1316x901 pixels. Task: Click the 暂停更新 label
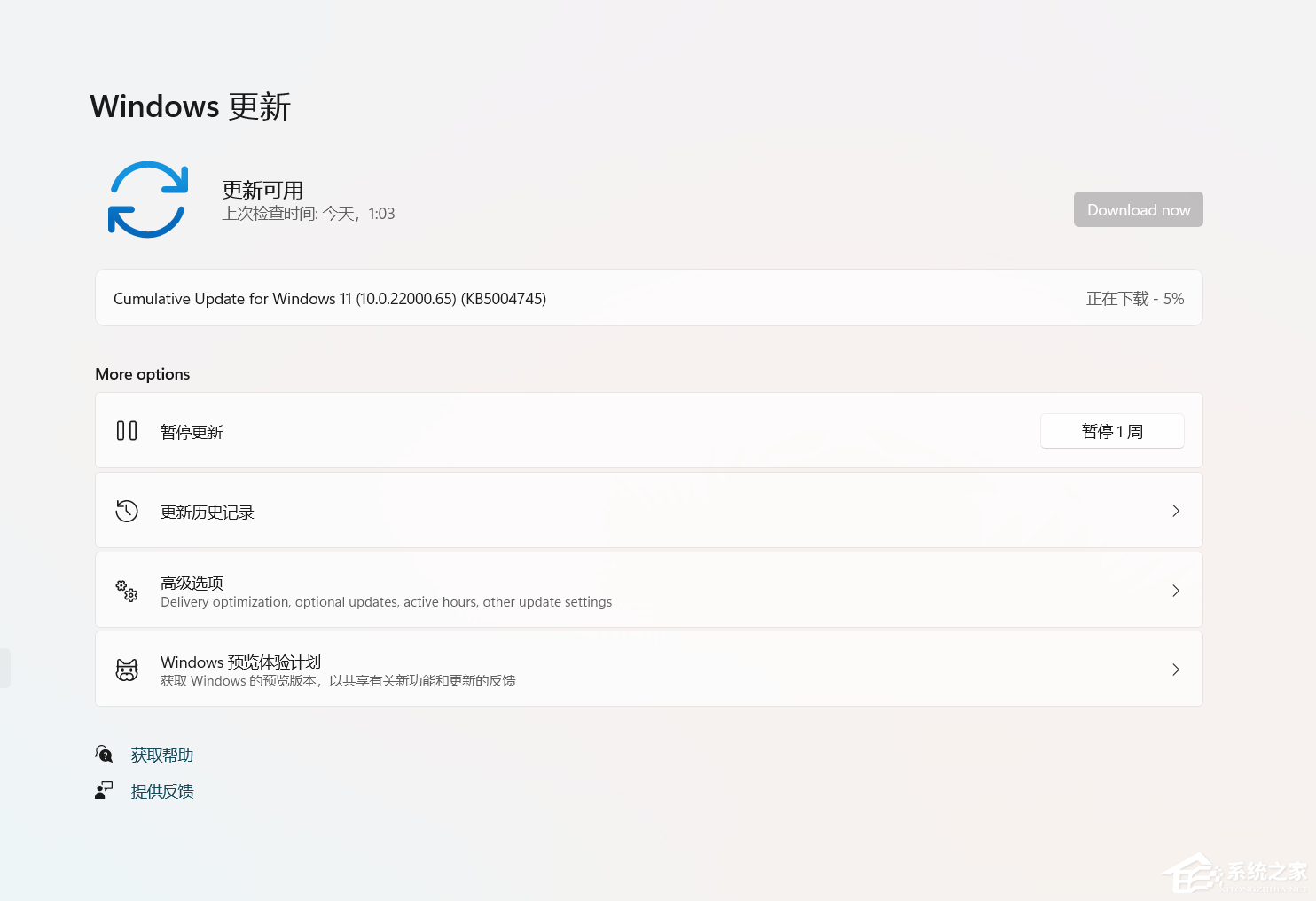[x=192, y=432]
